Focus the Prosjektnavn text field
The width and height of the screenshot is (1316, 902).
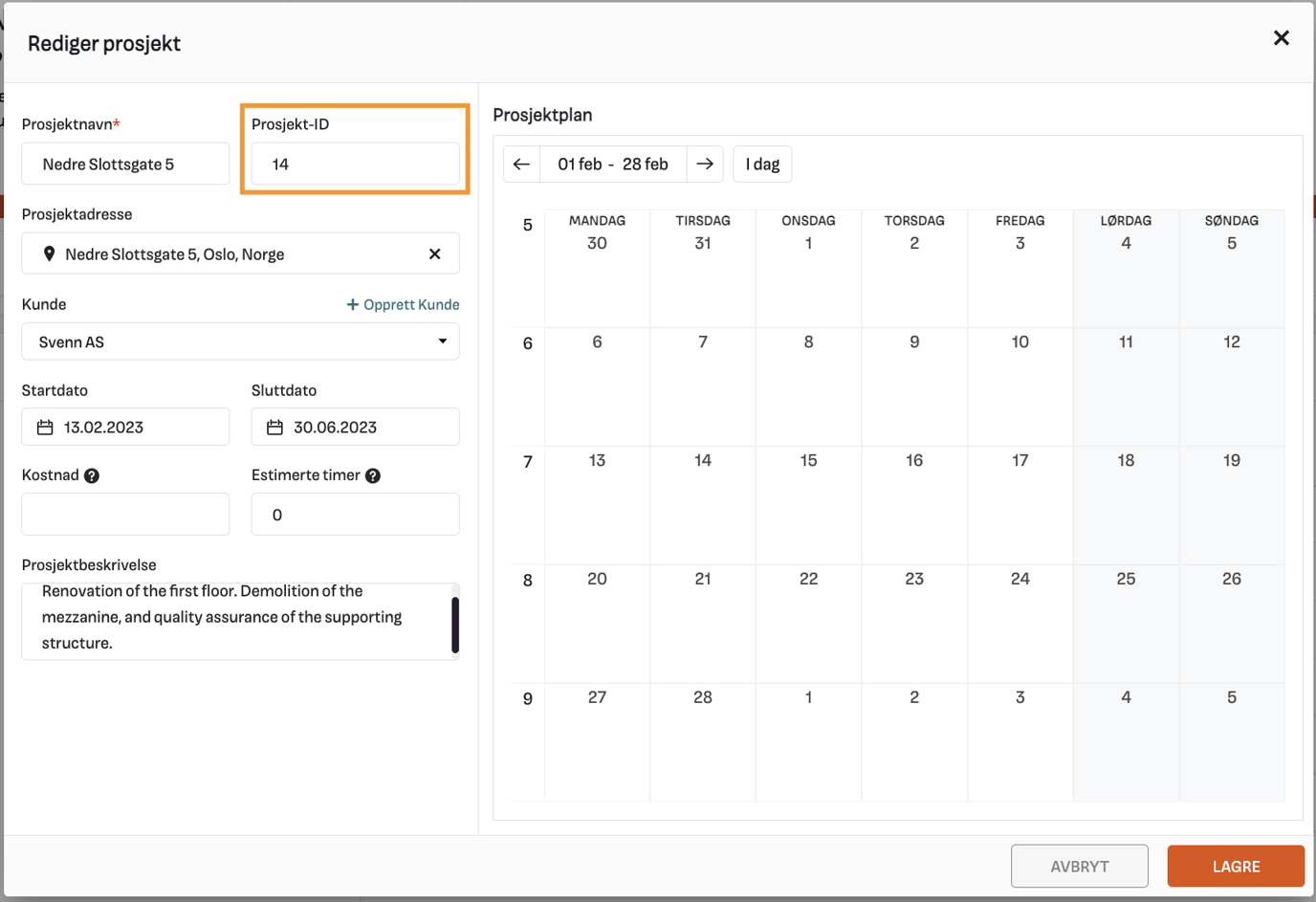125,165
